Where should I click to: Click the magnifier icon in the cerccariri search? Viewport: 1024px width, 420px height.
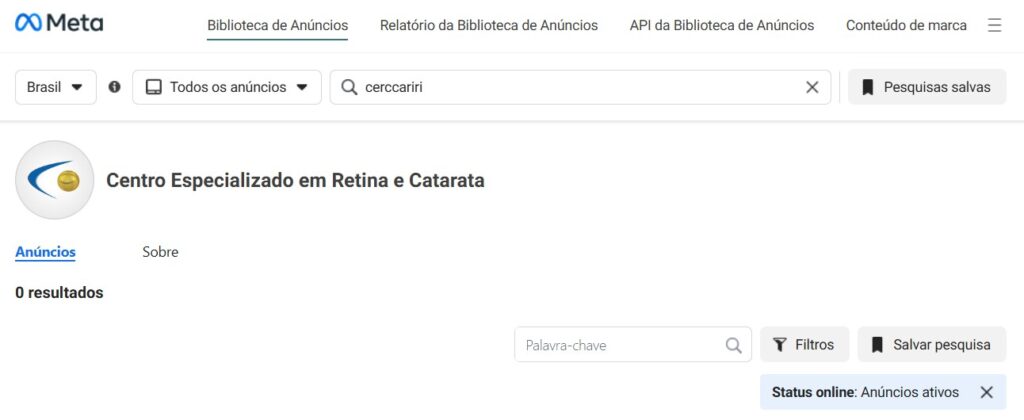[349, 87]
